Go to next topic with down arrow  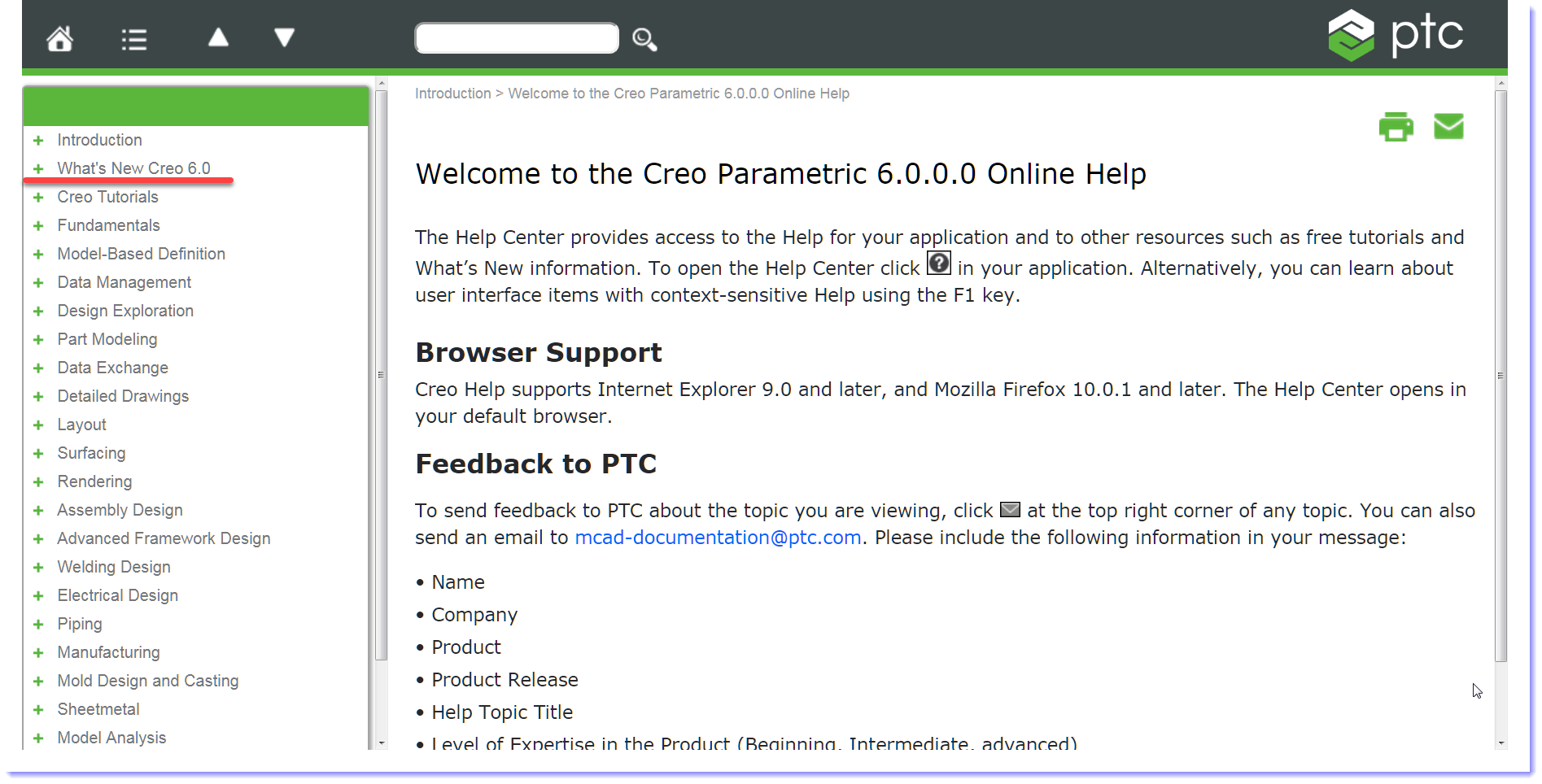[x=284, y=37]
